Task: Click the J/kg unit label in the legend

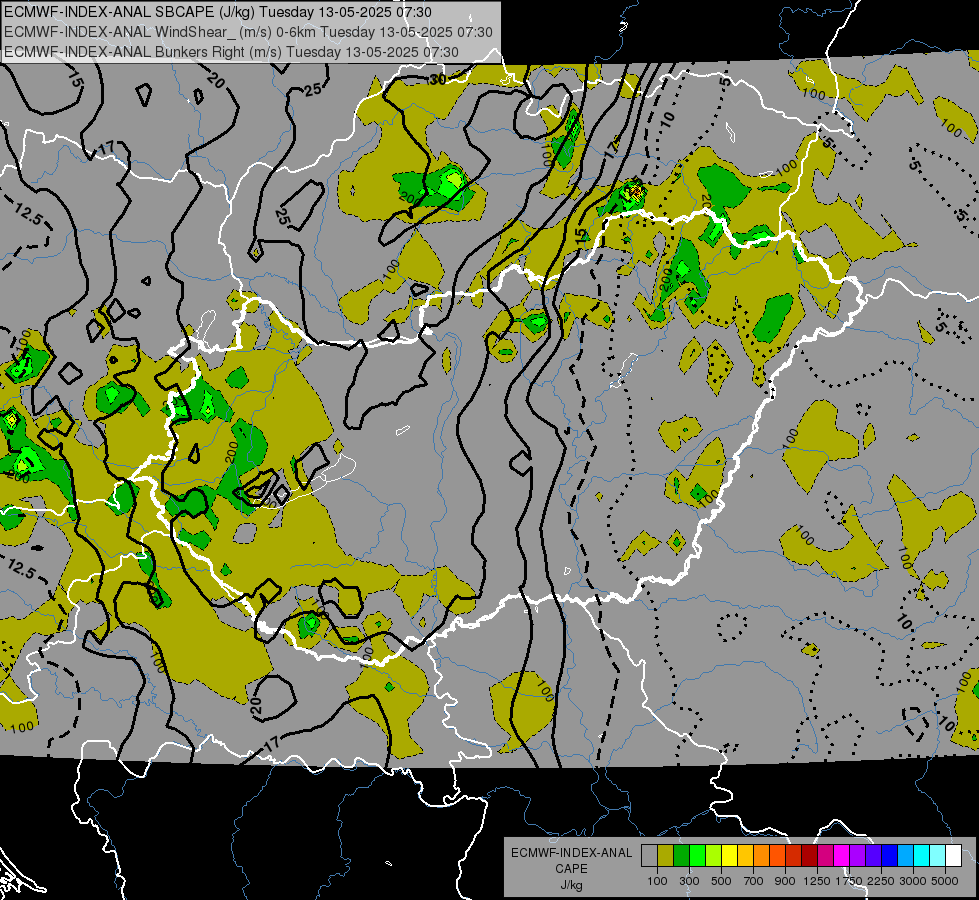Action: pos(571,885)
